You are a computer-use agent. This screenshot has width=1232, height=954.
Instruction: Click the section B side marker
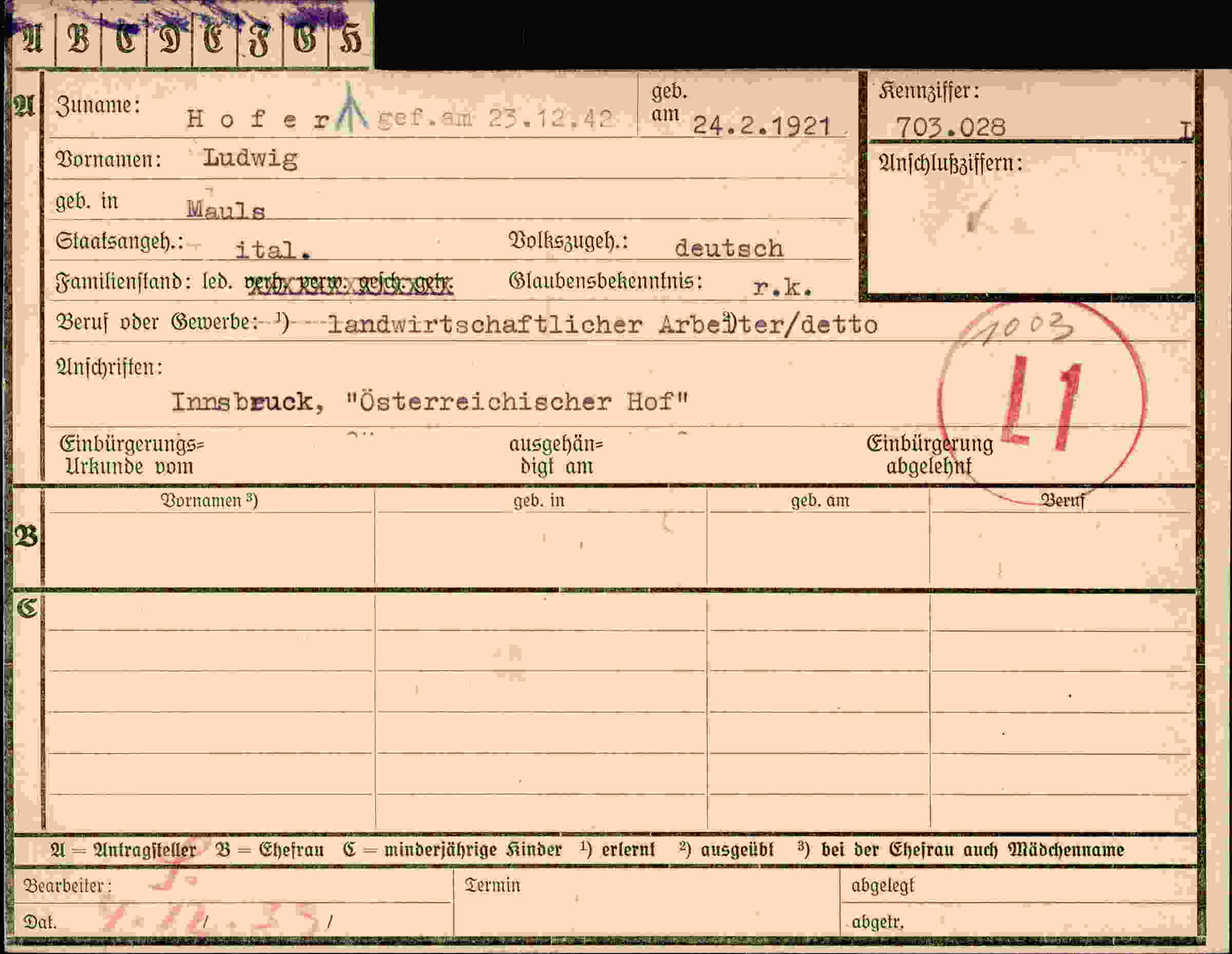(x=27, y=536)
